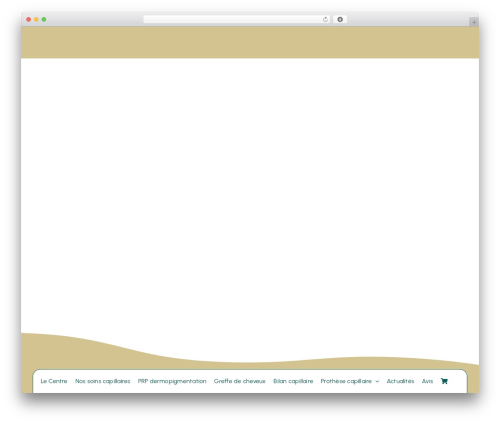Maximize the window with the green button
Image resolution: width=500 pixels, height=423 pixels.
[x=44, y=20]
